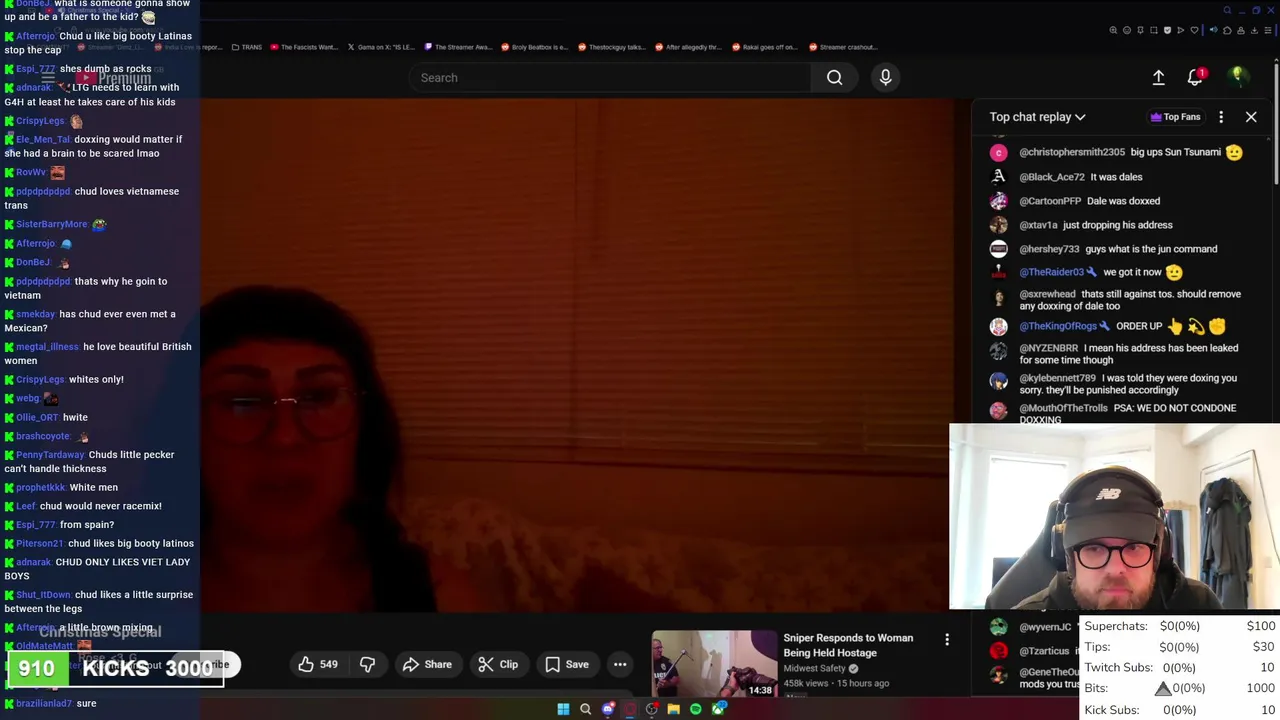This screenshot has height=720, width=1280.
Task: Create a clip with the Clip button
Action: (497, 664)
